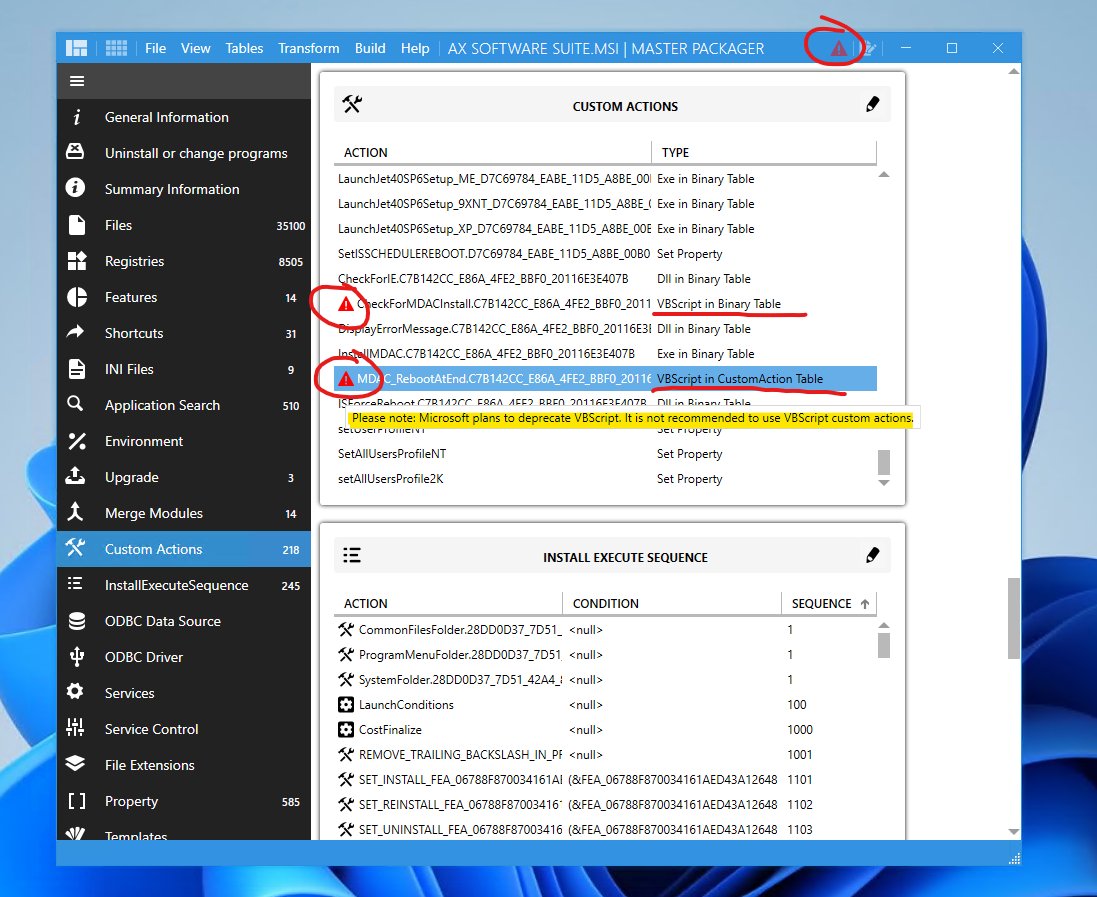The image size is (1097, 897).
Task: Open General Information icon in sidebar
Action: tap(76, 117)
